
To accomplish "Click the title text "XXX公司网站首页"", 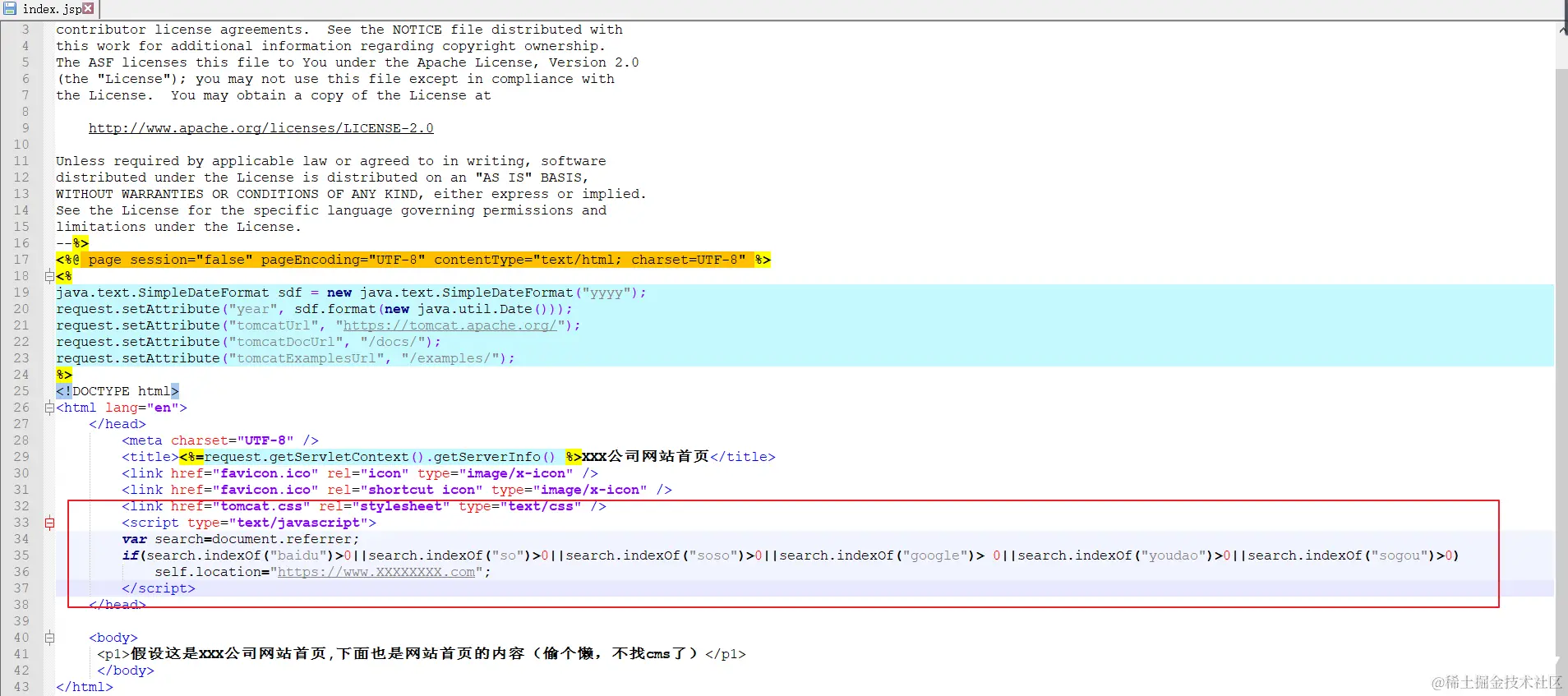I will tap(645, 457).
